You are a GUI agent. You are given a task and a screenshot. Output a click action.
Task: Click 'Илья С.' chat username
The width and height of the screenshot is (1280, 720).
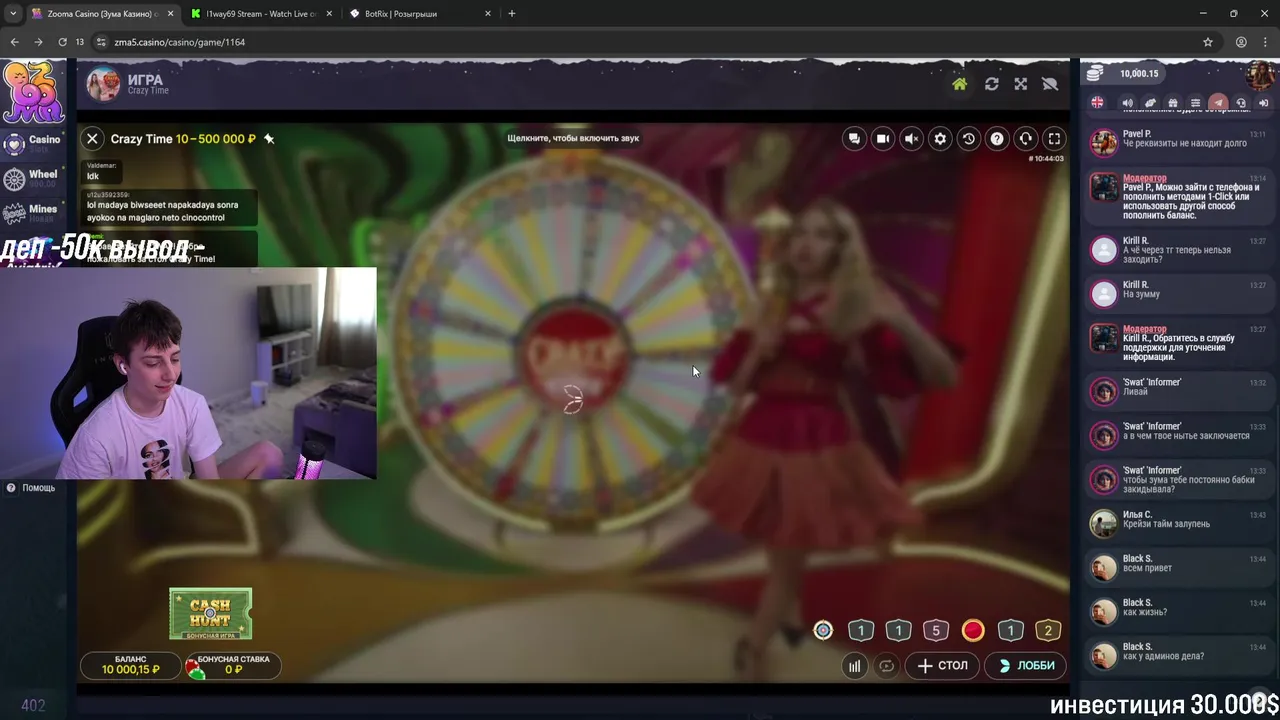tap(1137, 514)
